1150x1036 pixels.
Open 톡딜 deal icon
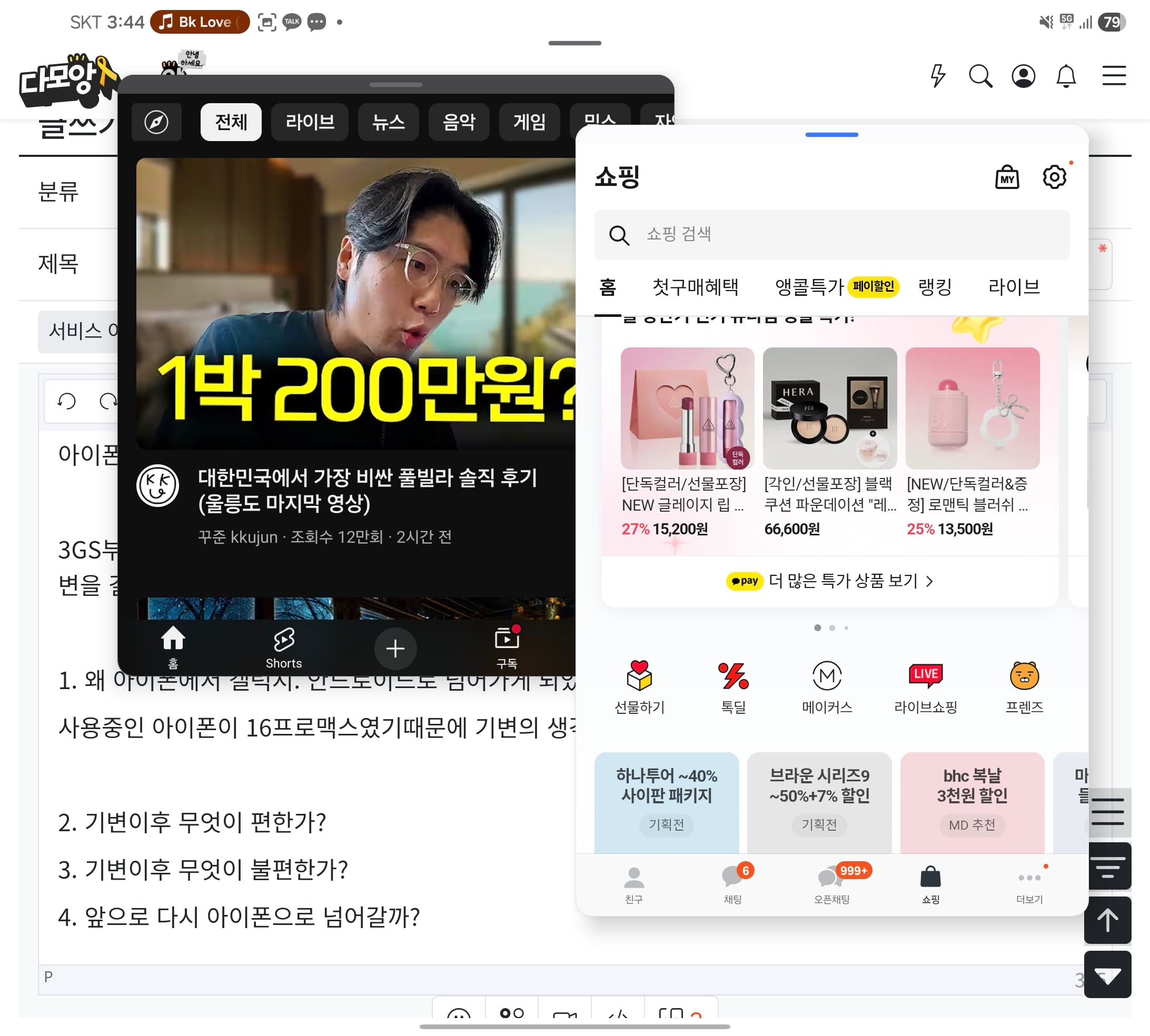733,686
